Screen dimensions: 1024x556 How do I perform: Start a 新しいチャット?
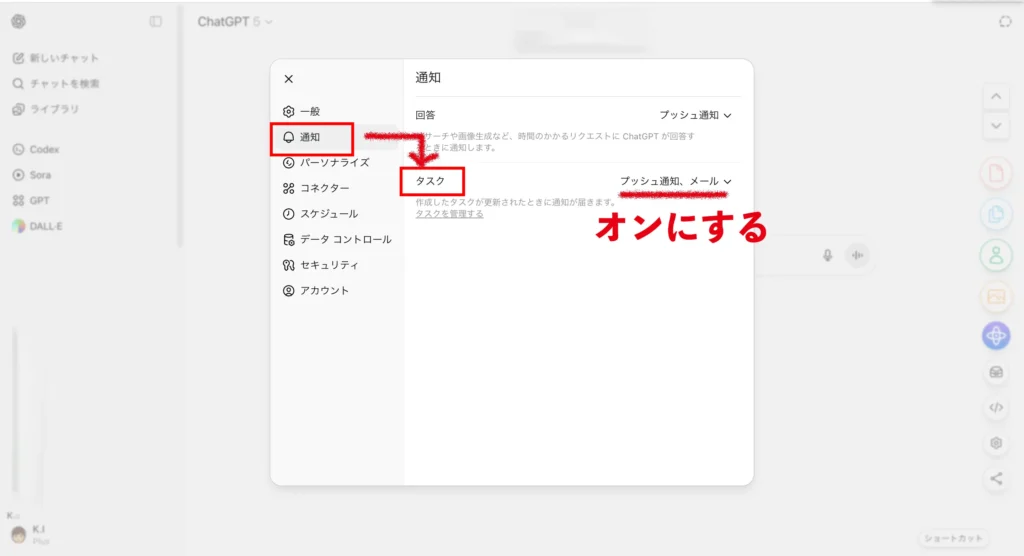[x=56, y=58]
